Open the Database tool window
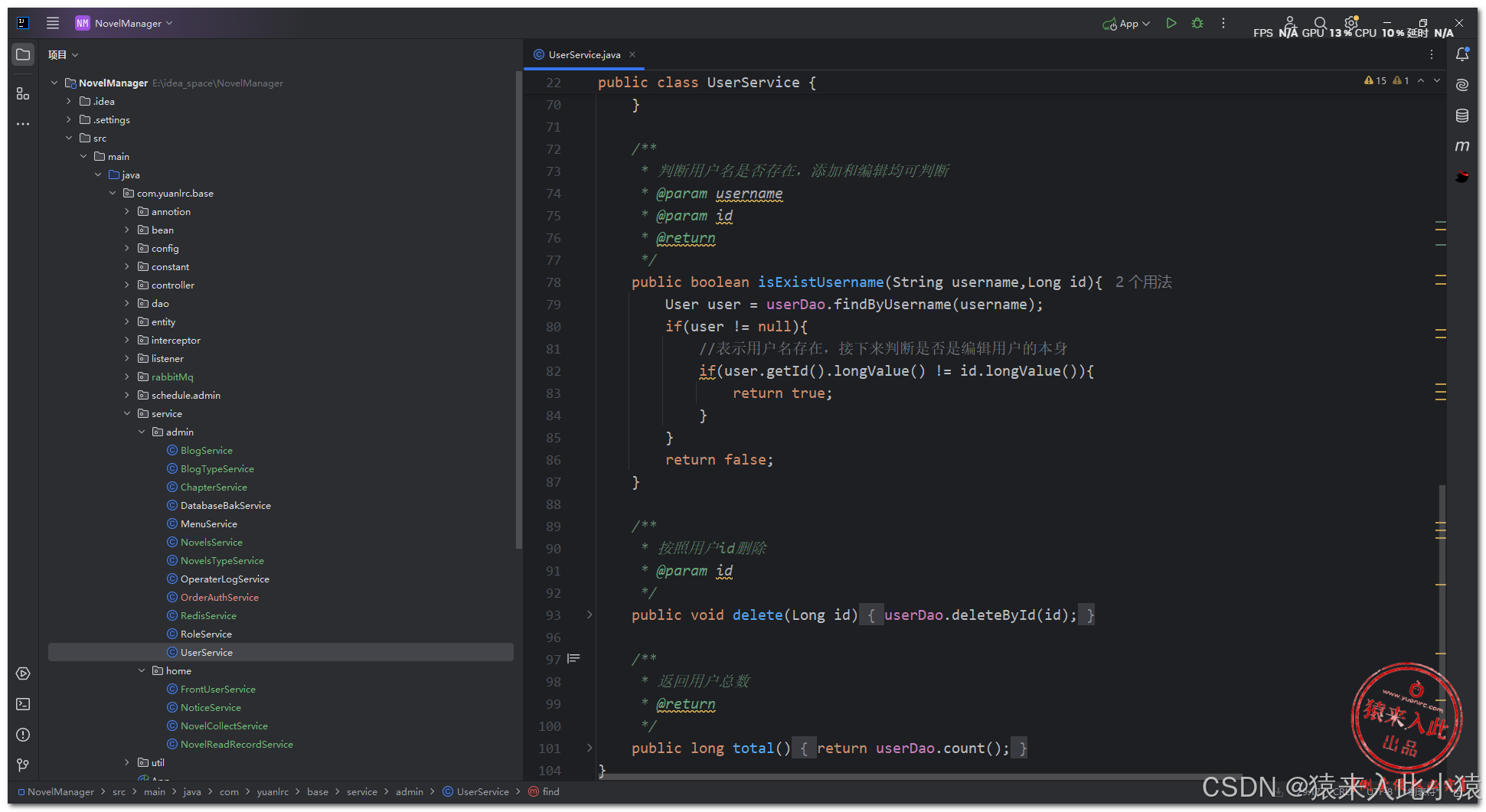Screen dimensions: 1486x812 pos(1462,116)
